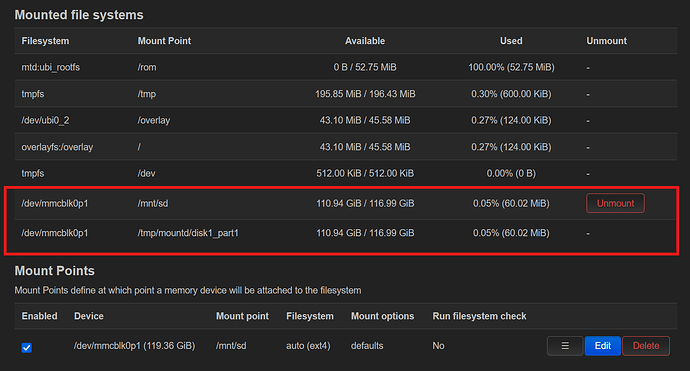Click the defaults mount options cell

click(367, 346)
